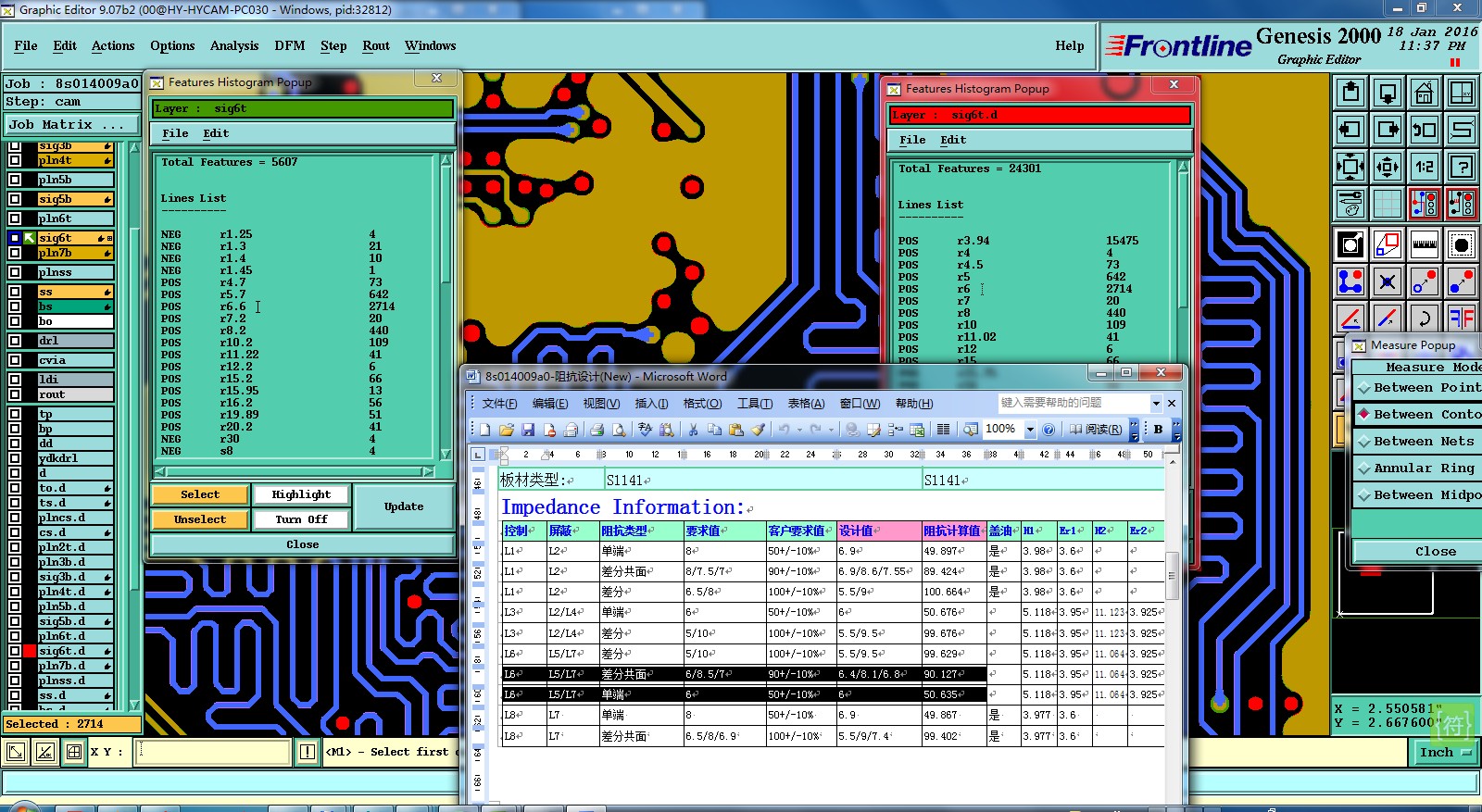
Task: Expand Word formatting toolbar options after Bold
Action: pos(1176,430)
